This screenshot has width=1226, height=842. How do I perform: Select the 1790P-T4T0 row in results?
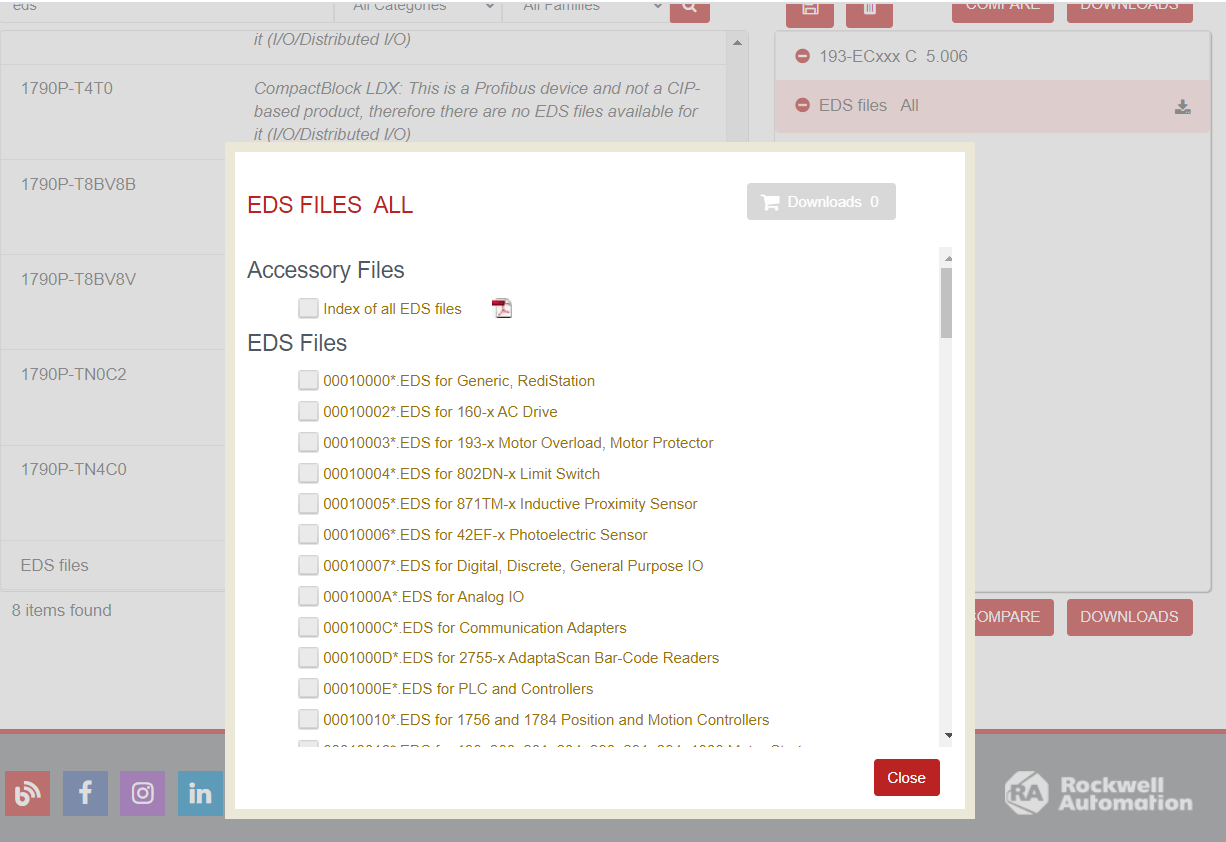pyautogui.click(x=364, y=111)
